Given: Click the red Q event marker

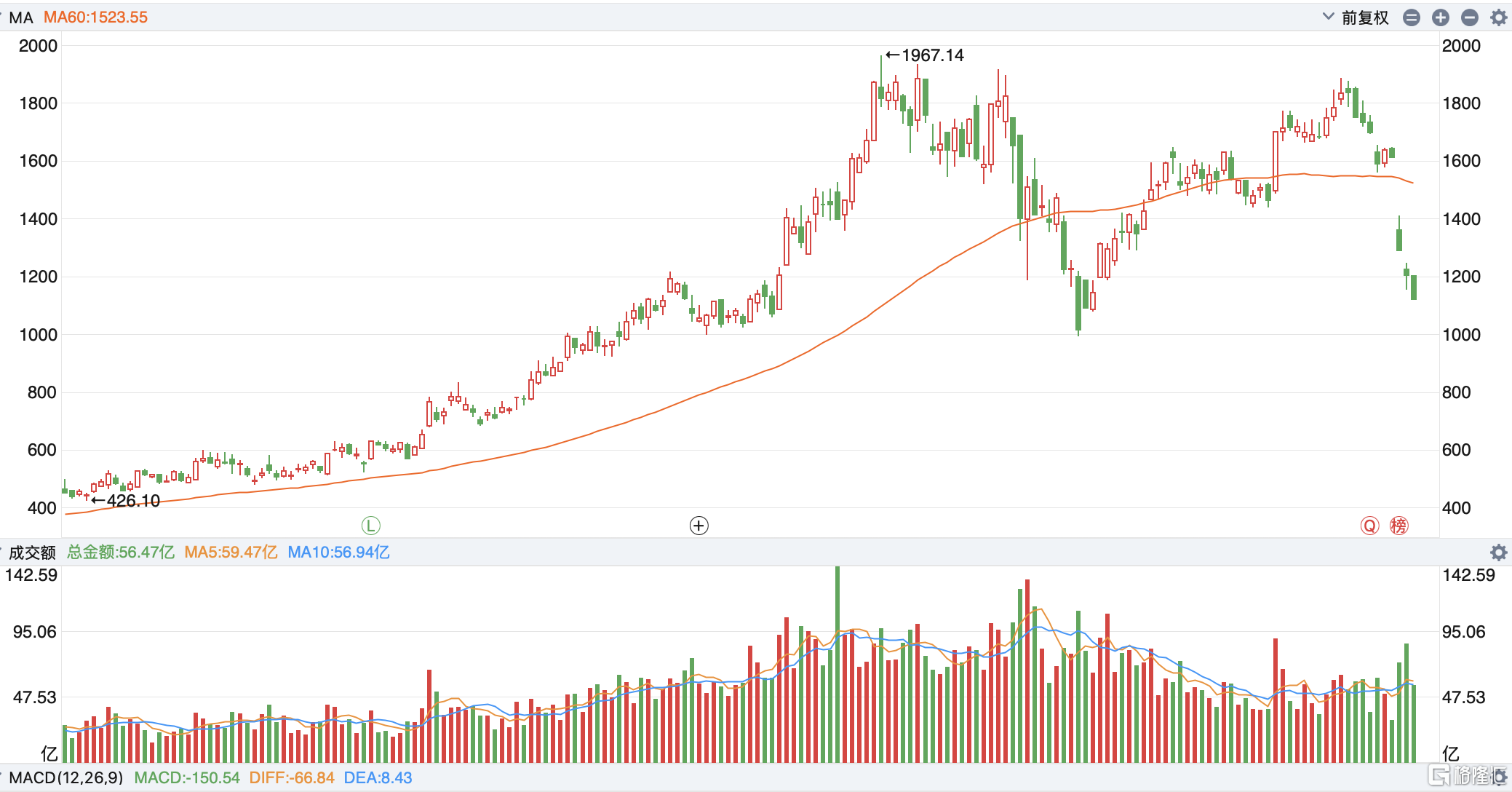Looking at the screenshot, I should point(1369,526).
